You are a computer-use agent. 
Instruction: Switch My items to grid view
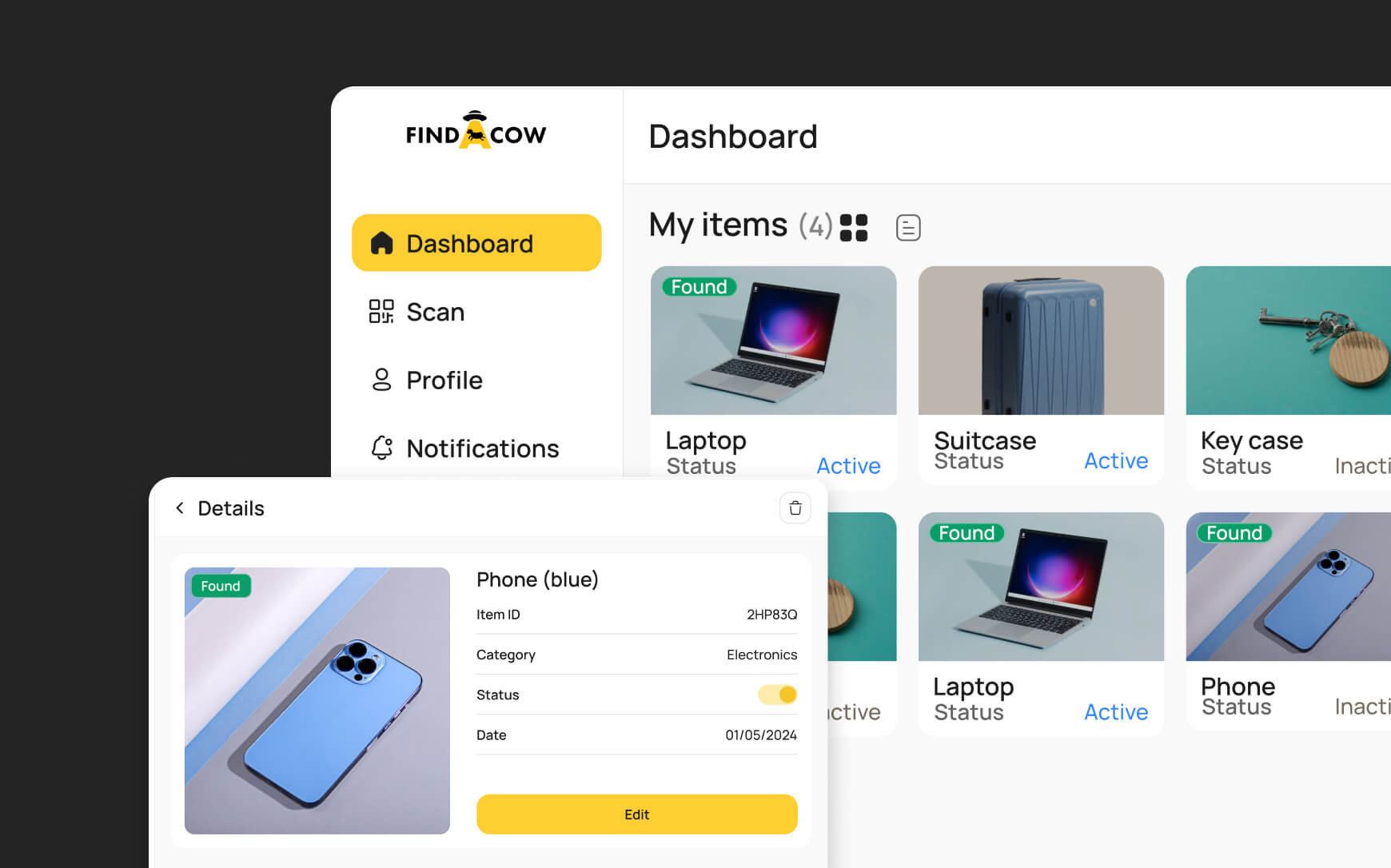854,228
